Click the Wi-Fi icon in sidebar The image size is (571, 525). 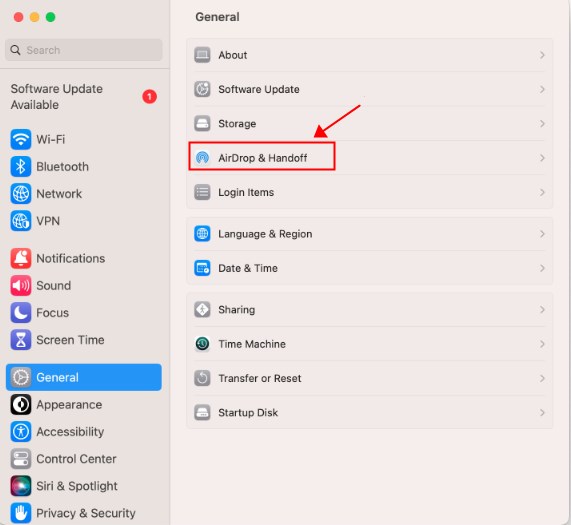pos(21,139)
